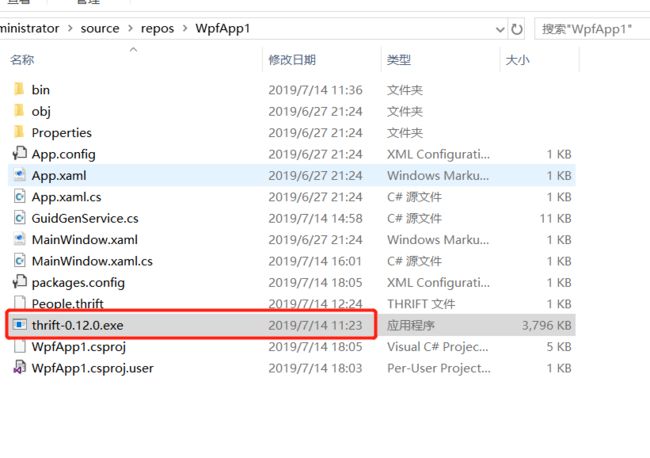650x458 pixels.
Task: Click the Visual C# Projec... type cell
Action: coord(437,347)
